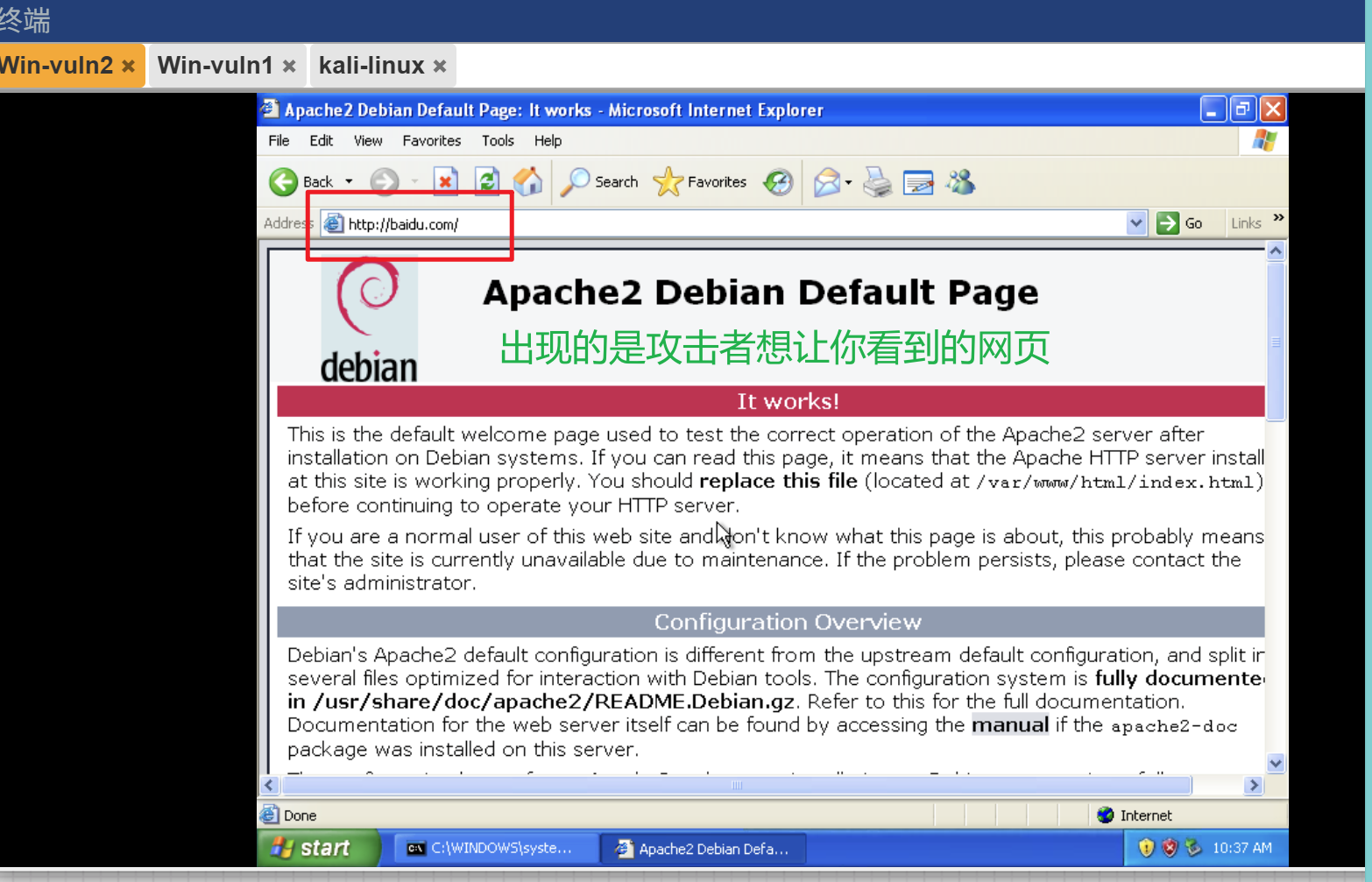
Task: Click the Go button
Action: pos(1179,223)
